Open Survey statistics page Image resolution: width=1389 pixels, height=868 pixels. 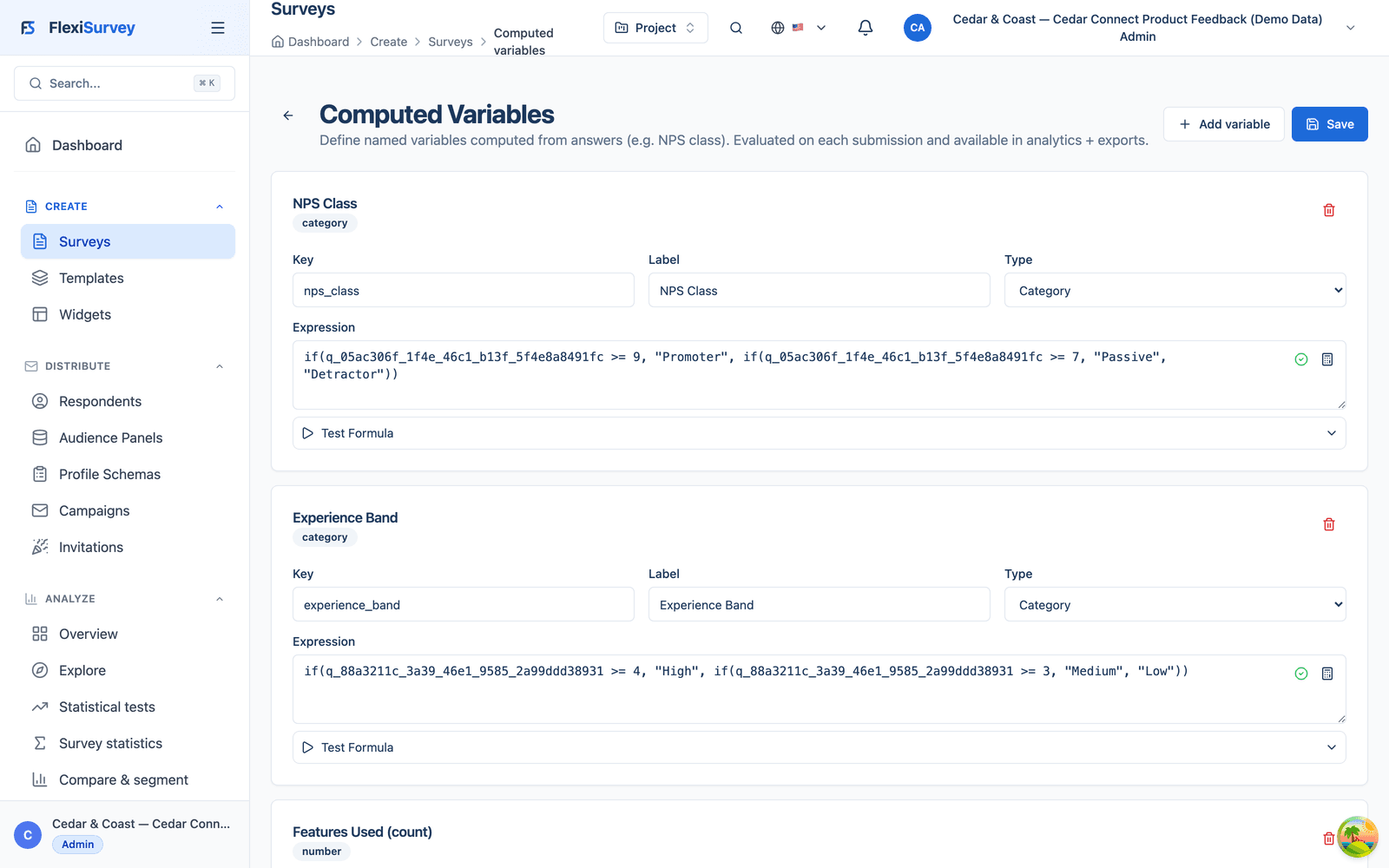(x=128, y=743)
